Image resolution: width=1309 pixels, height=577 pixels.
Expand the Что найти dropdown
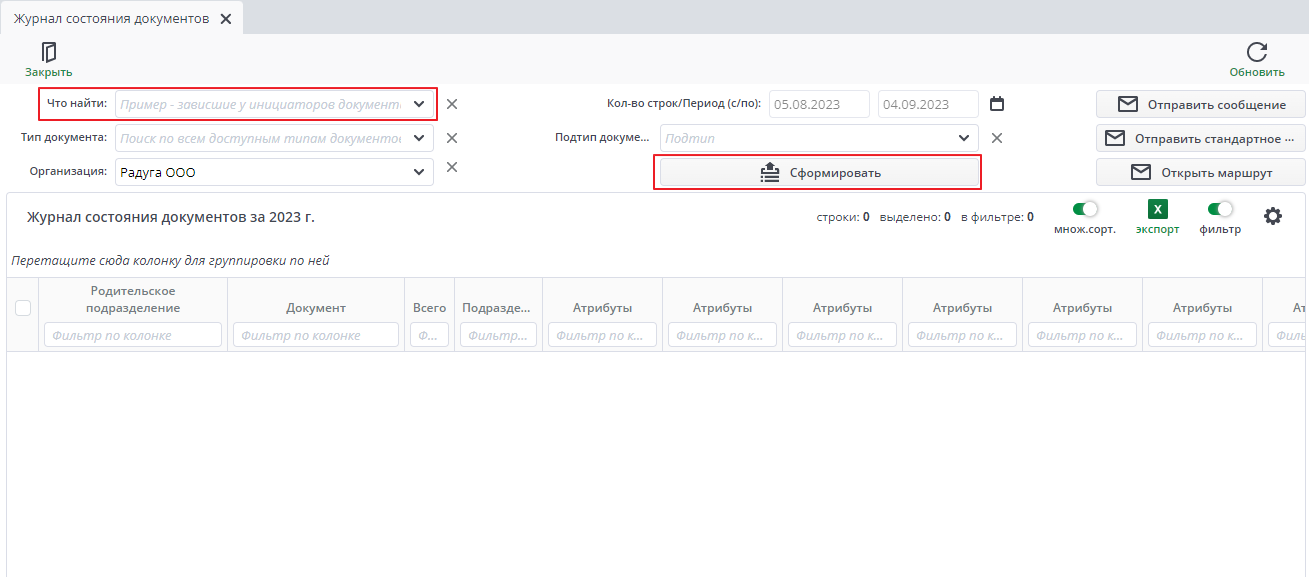pos(419,104)
